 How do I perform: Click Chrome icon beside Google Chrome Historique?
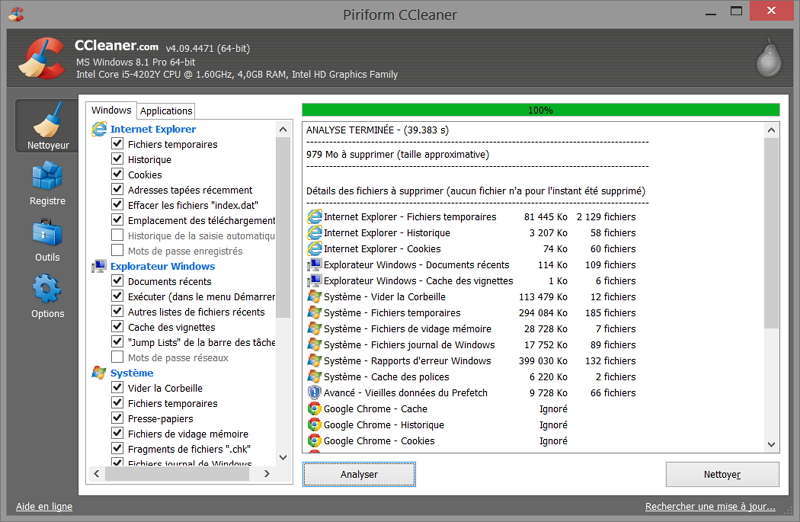pos(314,425)
